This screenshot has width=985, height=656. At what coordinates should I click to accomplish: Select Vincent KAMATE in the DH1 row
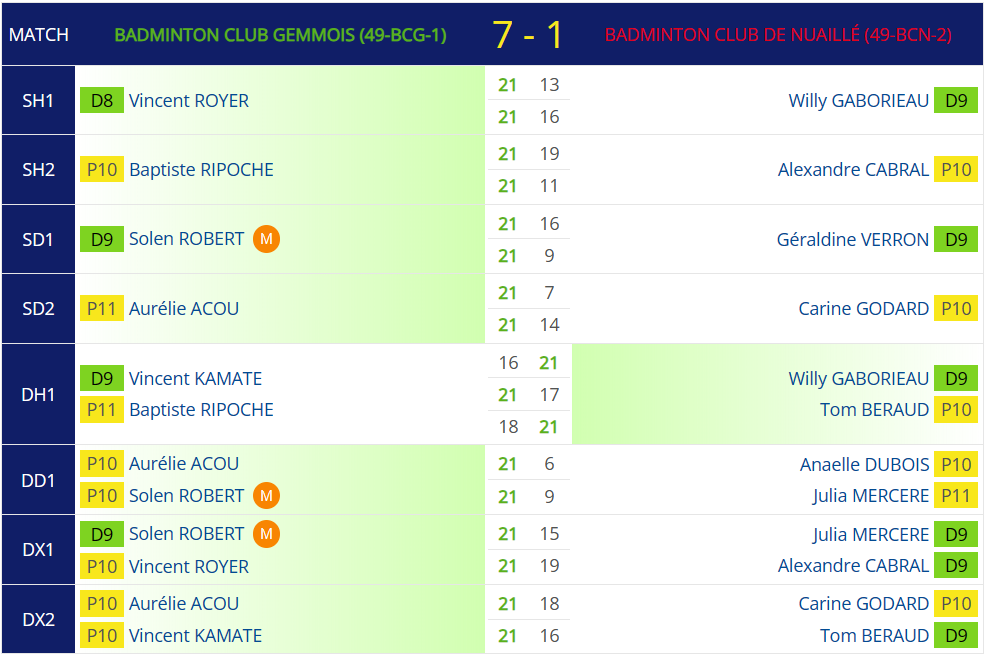click(195, 378)
